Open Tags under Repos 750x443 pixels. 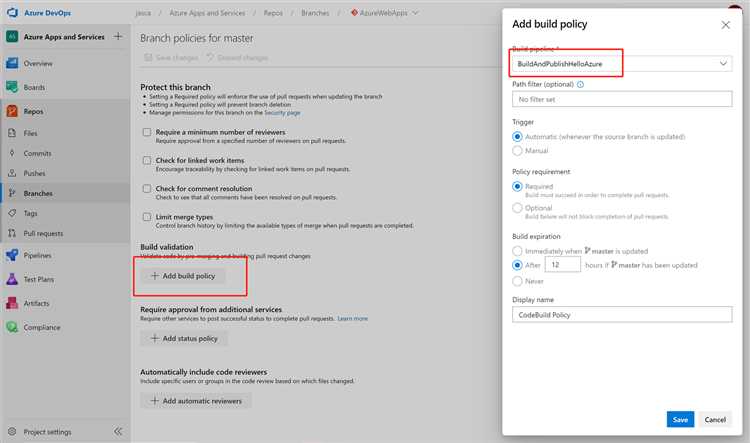tap(30, 213)
